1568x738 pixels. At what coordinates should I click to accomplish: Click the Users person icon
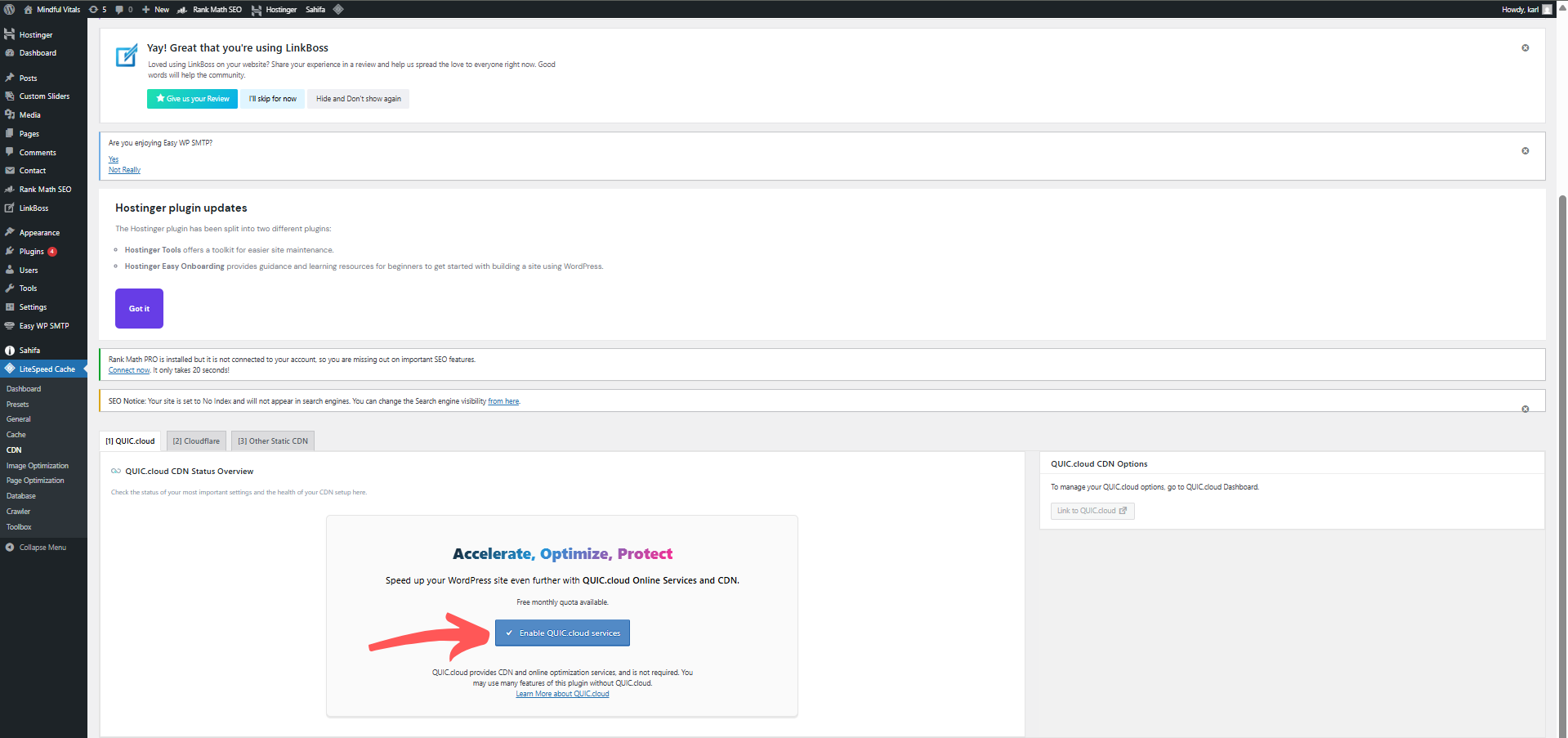[10, 270]
